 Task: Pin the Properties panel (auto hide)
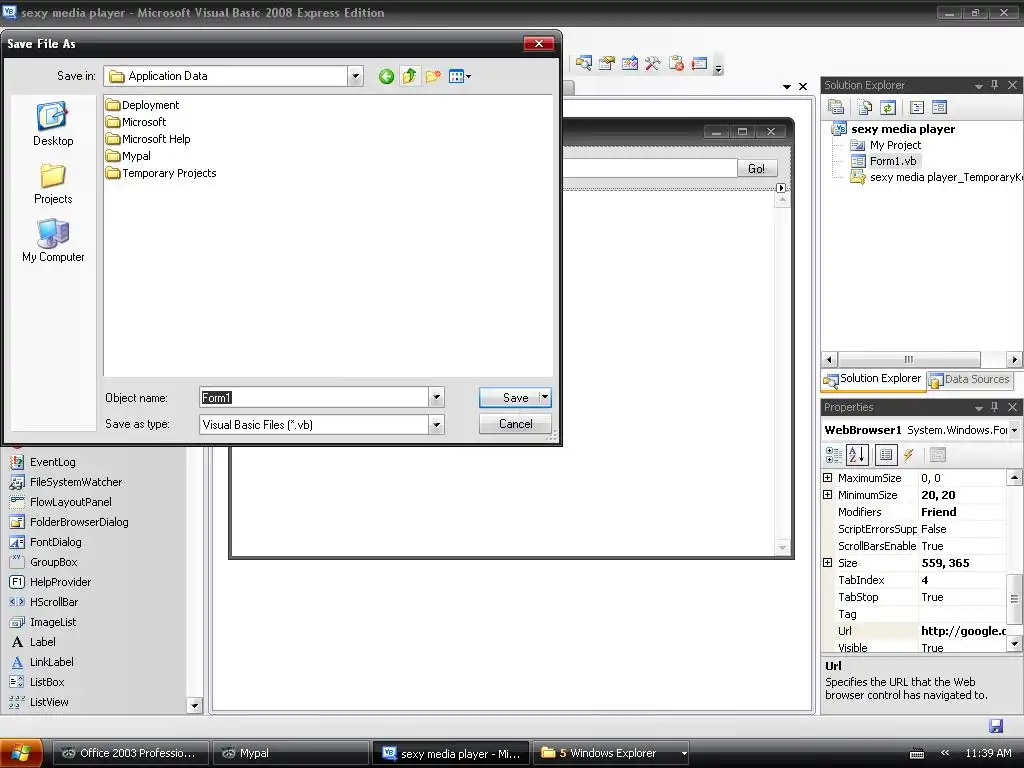click(x=995, y=407)
